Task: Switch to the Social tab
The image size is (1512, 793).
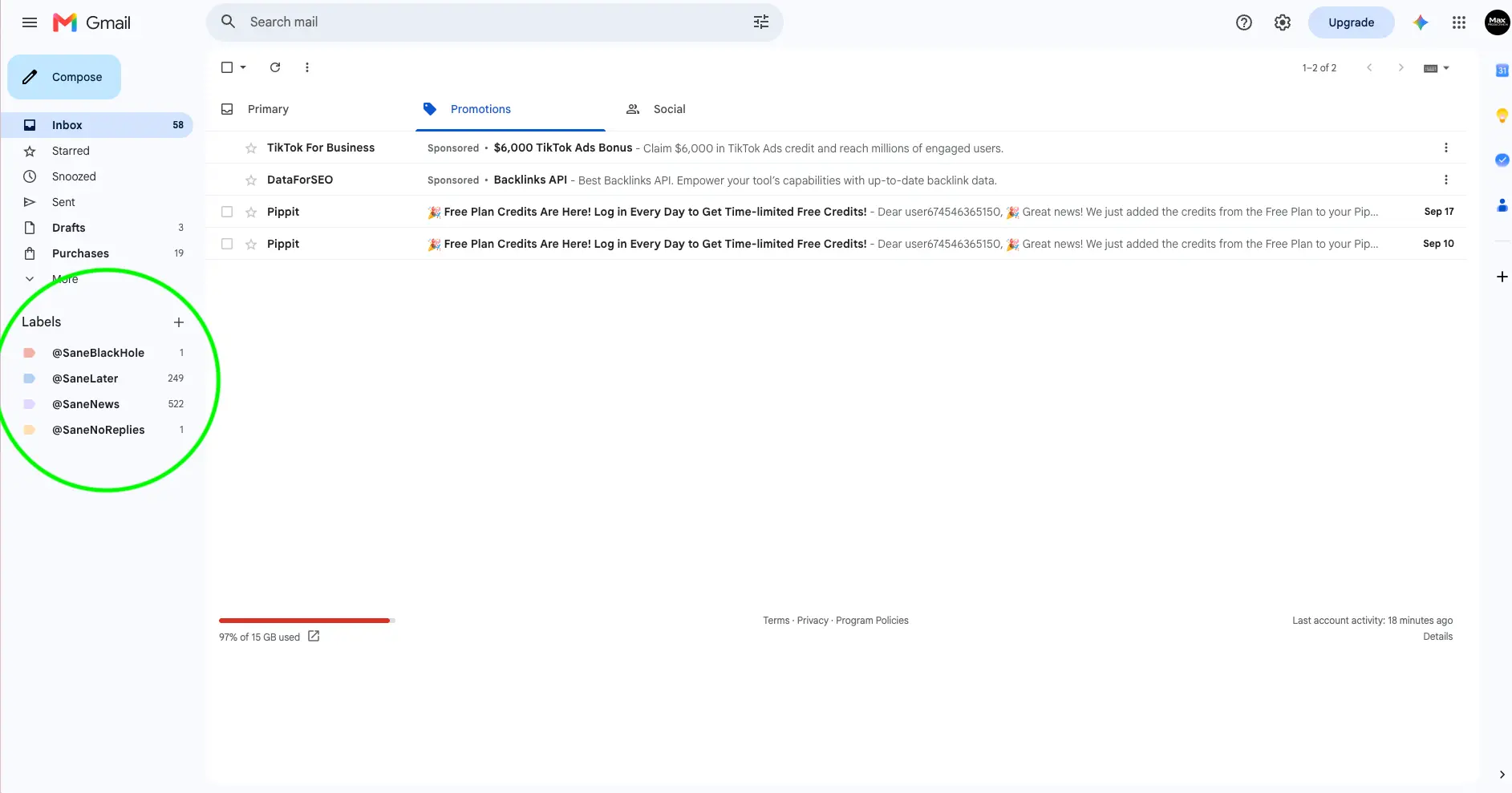Action: [669, 109]
